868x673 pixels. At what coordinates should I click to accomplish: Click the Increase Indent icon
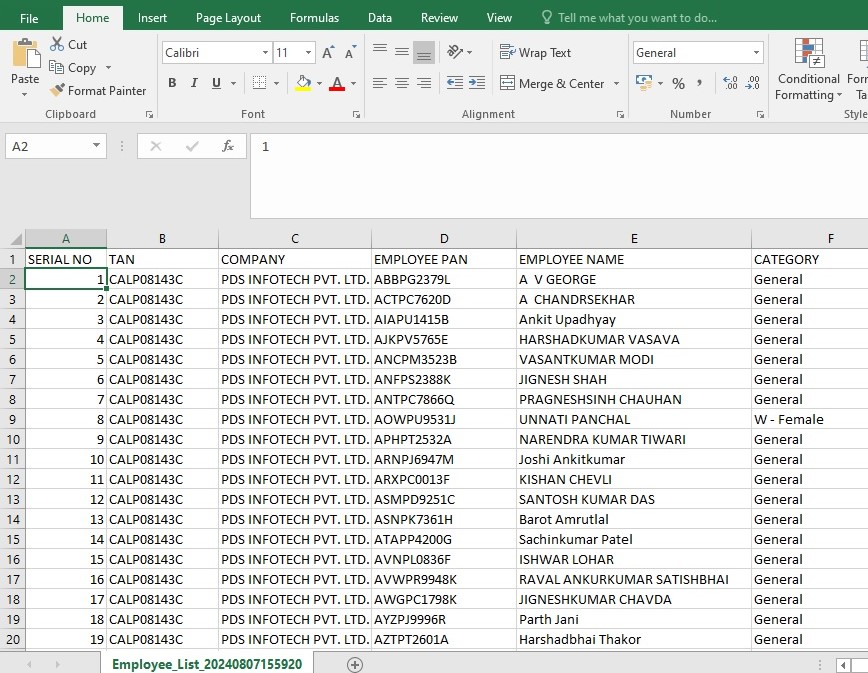tap(477, 84)
